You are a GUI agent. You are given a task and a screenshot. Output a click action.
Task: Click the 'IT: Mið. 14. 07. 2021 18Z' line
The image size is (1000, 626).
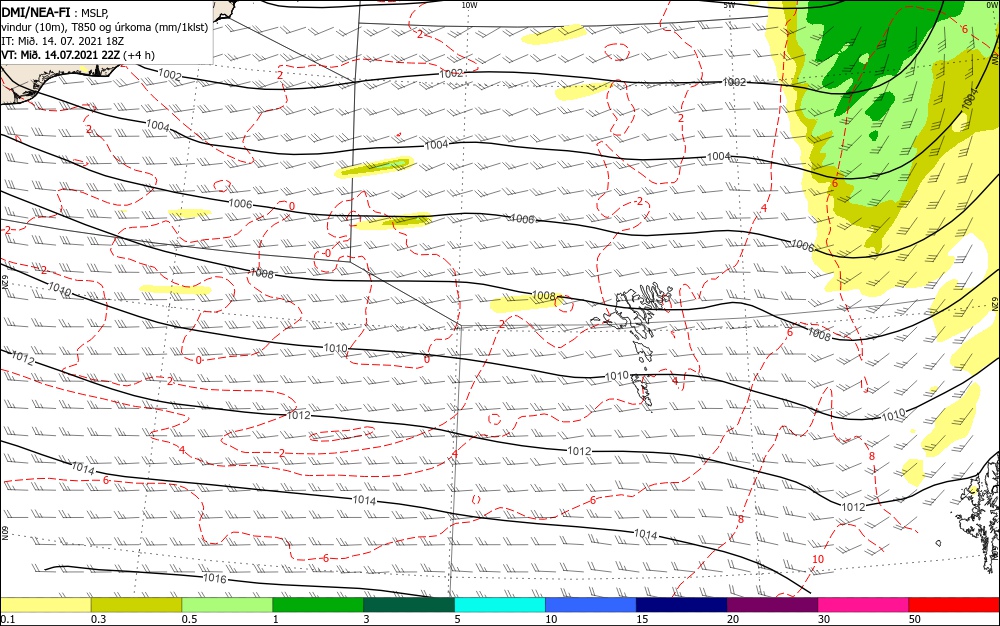[x=62, y=41]
